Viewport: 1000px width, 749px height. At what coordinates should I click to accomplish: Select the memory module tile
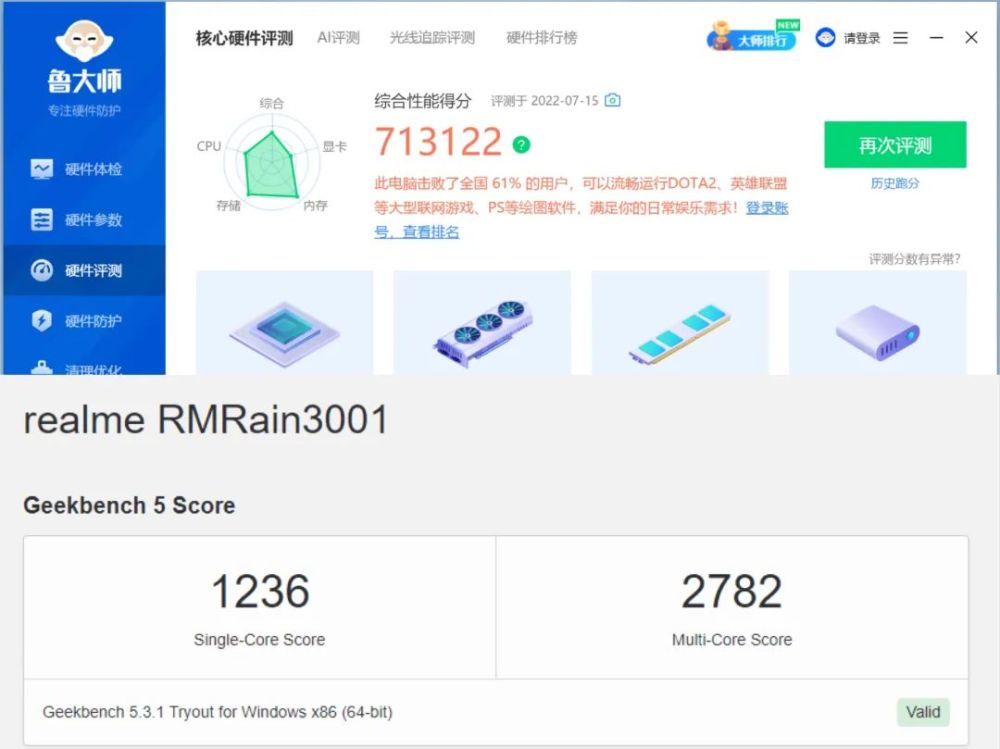coord(680,322)
